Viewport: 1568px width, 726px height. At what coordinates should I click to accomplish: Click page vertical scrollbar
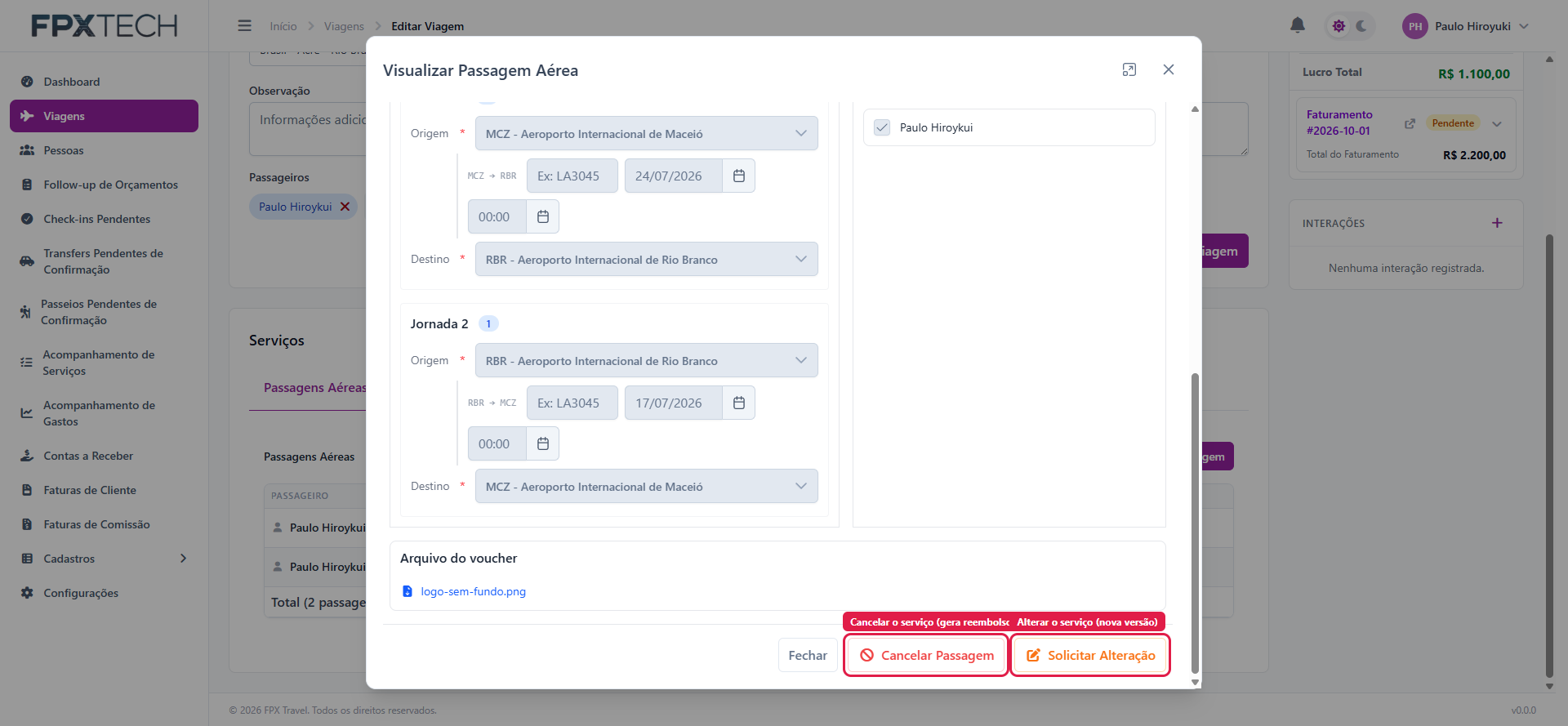coord(1549,456)
